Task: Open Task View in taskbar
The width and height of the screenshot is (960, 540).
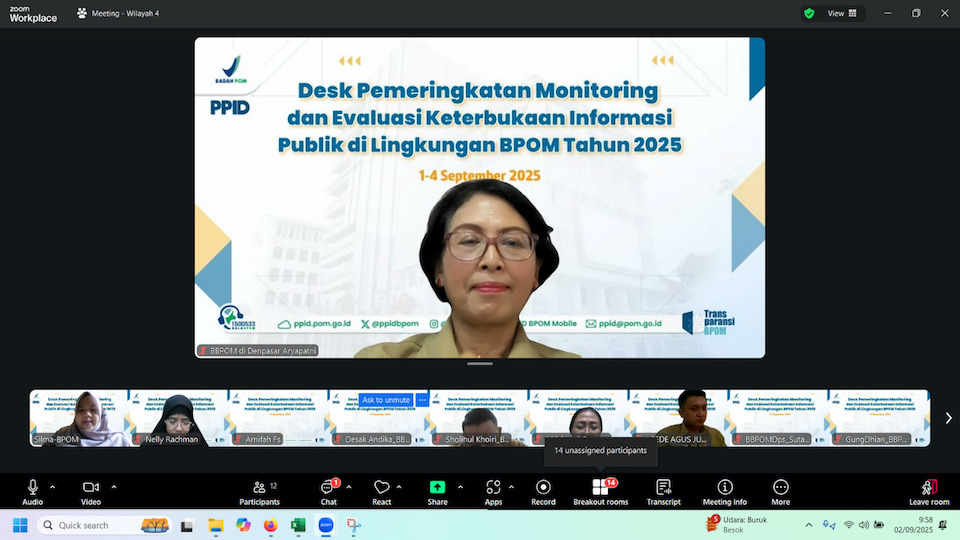Action: [x=187, y=525]
